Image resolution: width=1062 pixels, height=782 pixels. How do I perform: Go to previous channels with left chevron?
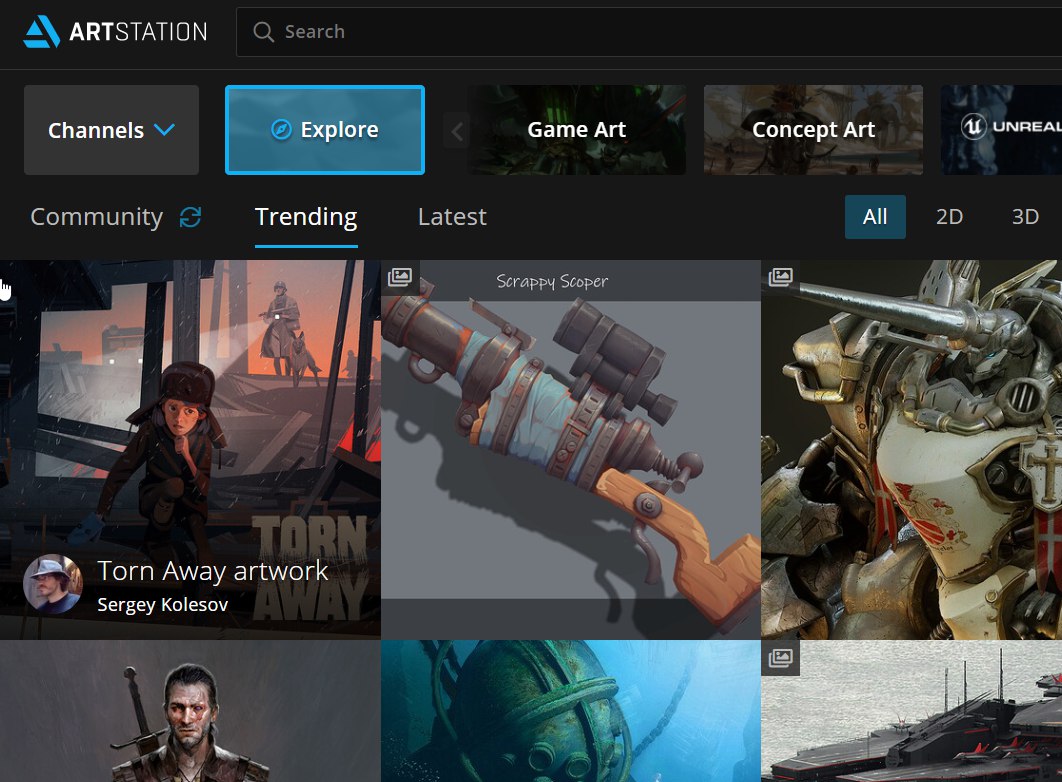pyautogui.click(x=457, y=131)
